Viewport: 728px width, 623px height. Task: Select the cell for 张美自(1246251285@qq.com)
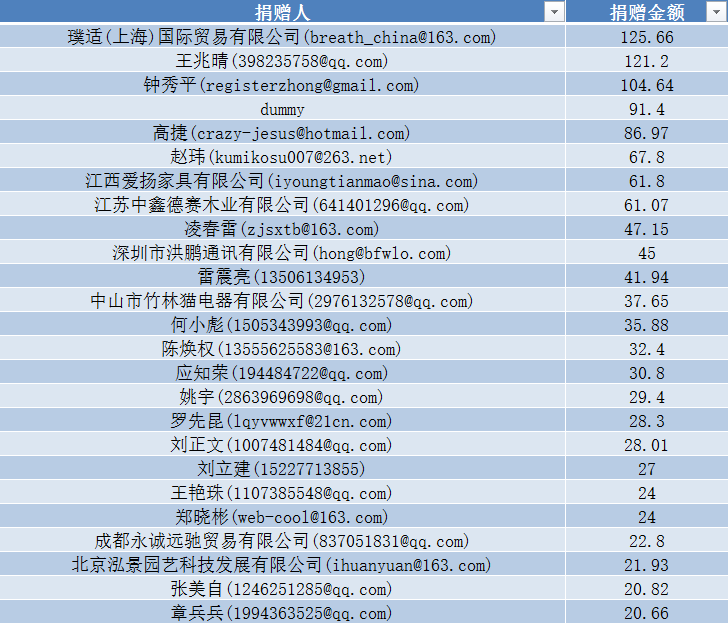click(x=282, y=589)
